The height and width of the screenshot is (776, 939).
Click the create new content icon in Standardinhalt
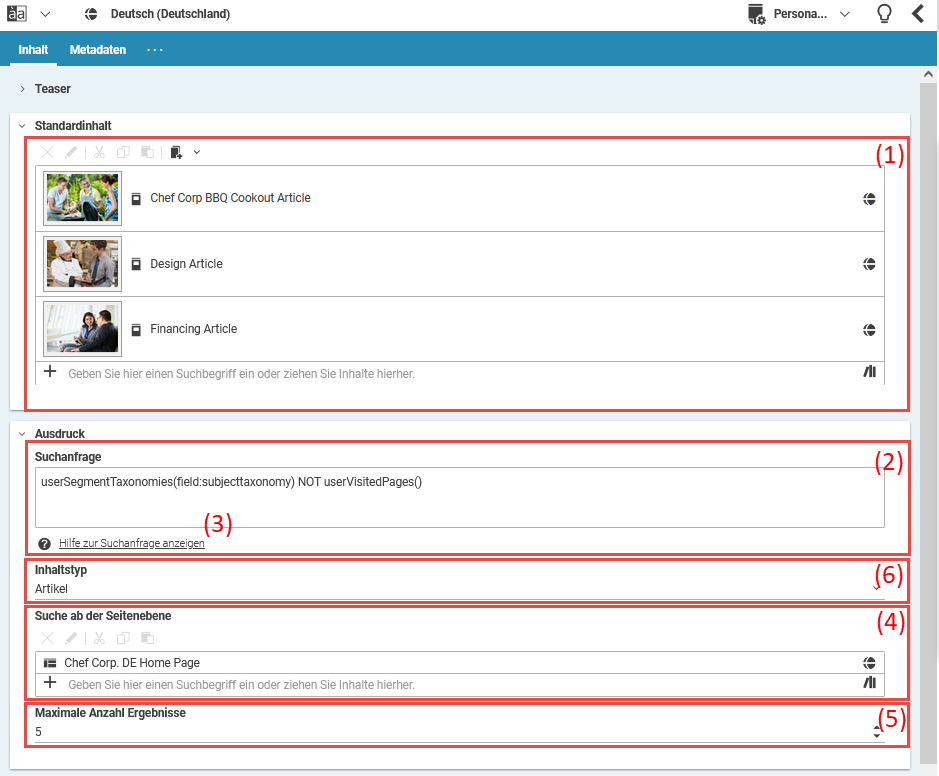[177, 153]
